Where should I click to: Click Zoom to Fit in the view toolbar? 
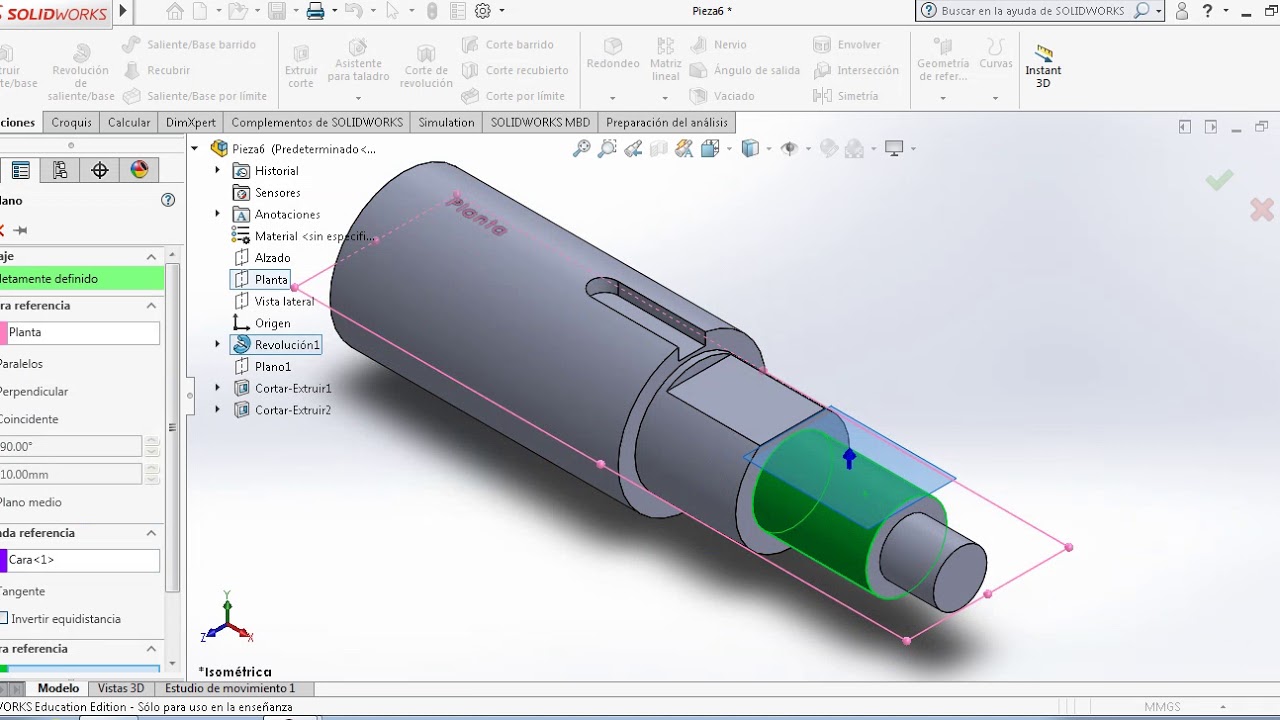pos(581,149)
